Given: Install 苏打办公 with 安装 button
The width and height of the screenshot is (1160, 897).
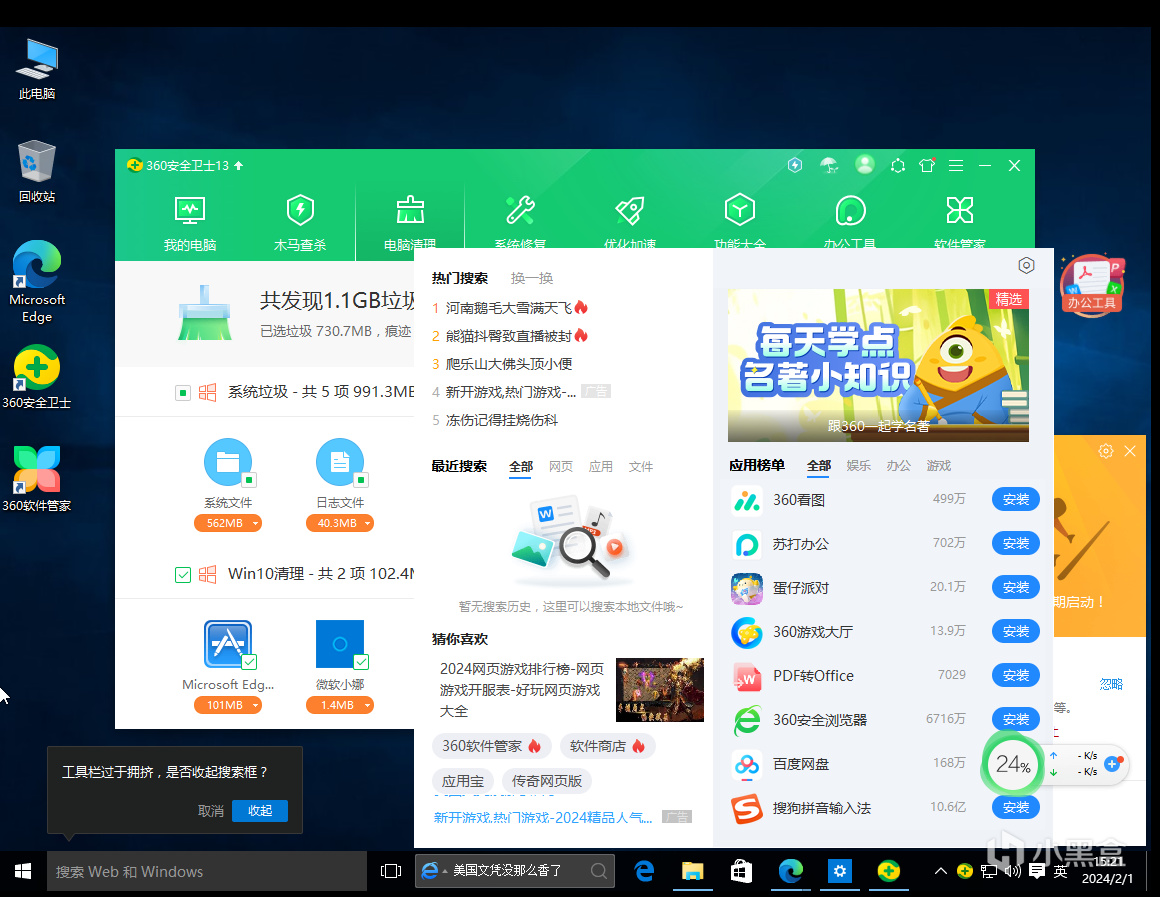Looking at the screenshot, I should [1016, 543].
